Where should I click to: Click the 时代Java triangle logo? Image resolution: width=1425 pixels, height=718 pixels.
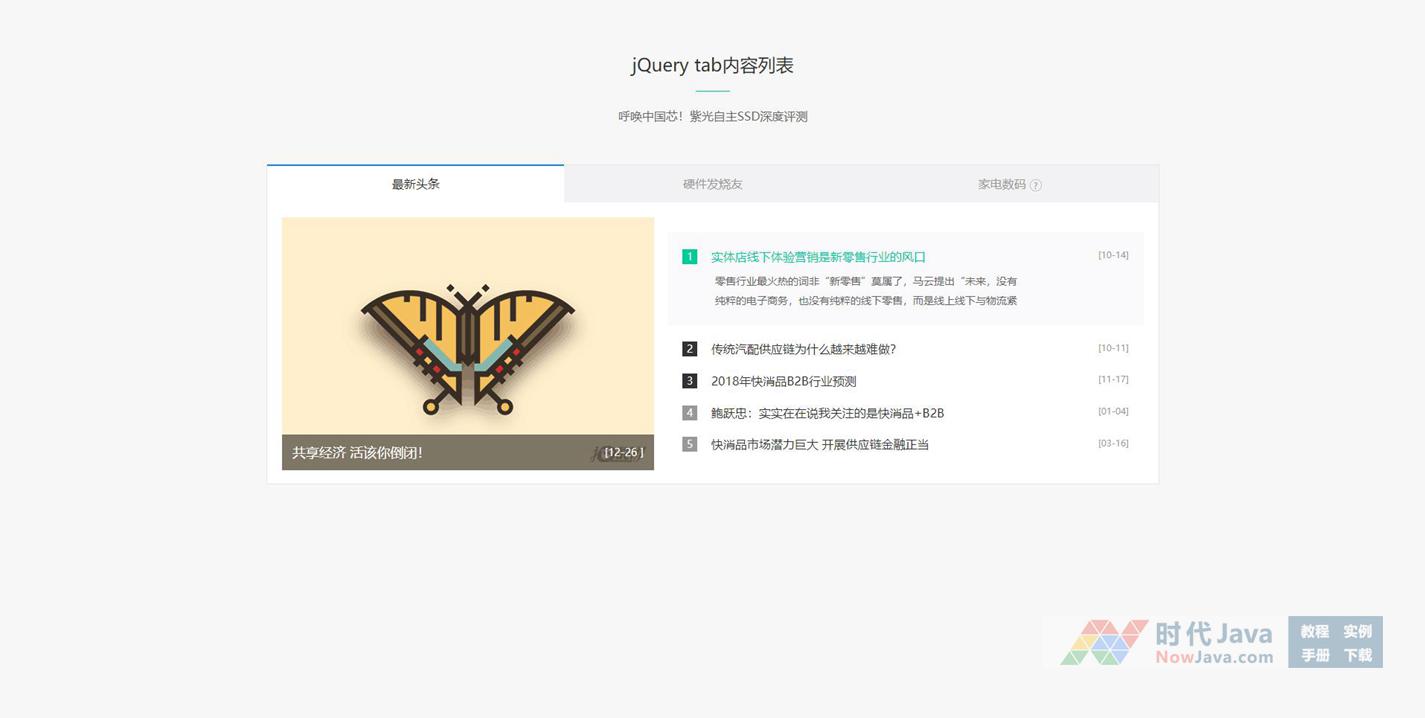click(1104, 643)
